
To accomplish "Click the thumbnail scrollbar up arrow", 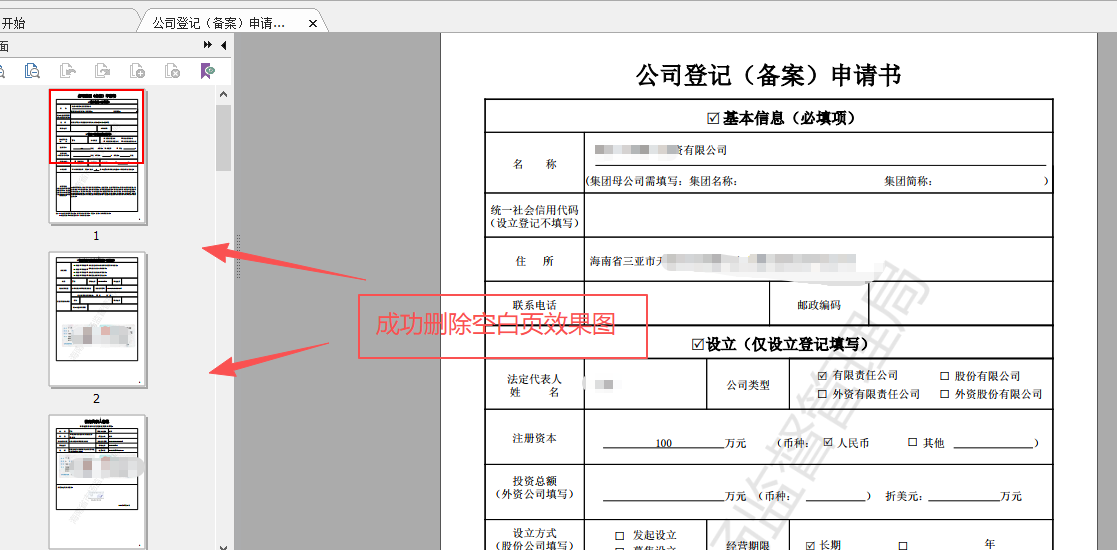I will (x=223, y=95).
